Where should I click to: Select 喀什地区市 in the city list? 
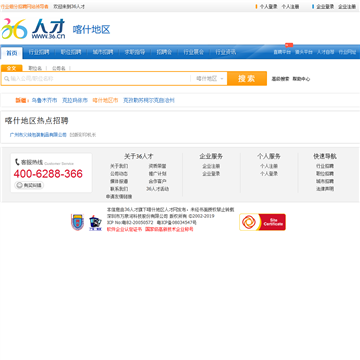[x=105, y=100]
